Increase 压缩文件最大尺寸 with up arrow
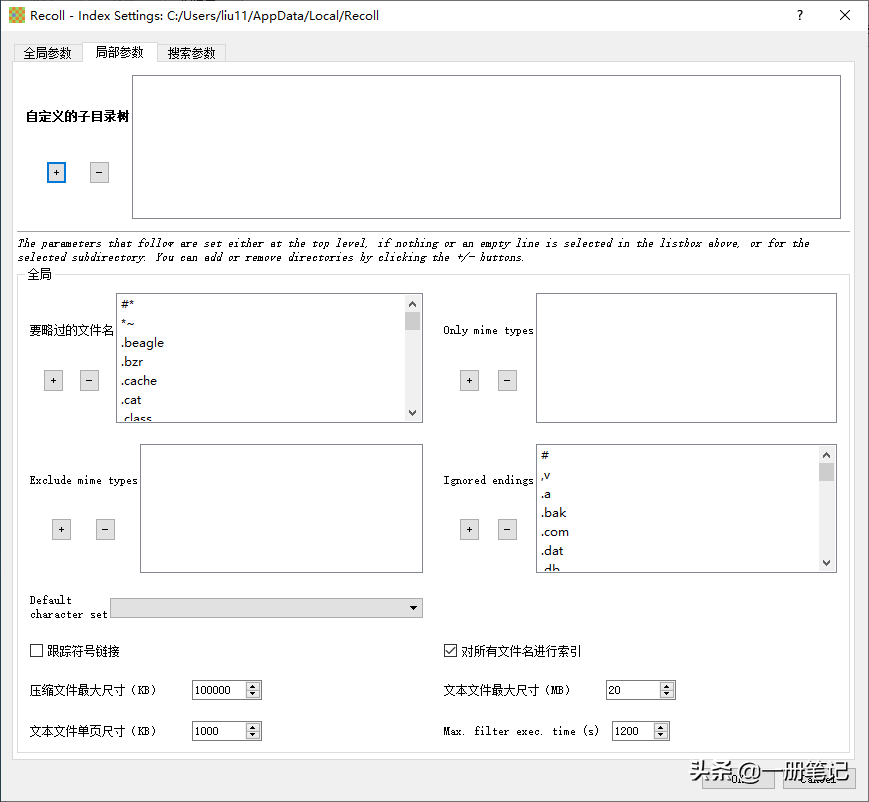869x802 pixels. [x=253, y=686]
